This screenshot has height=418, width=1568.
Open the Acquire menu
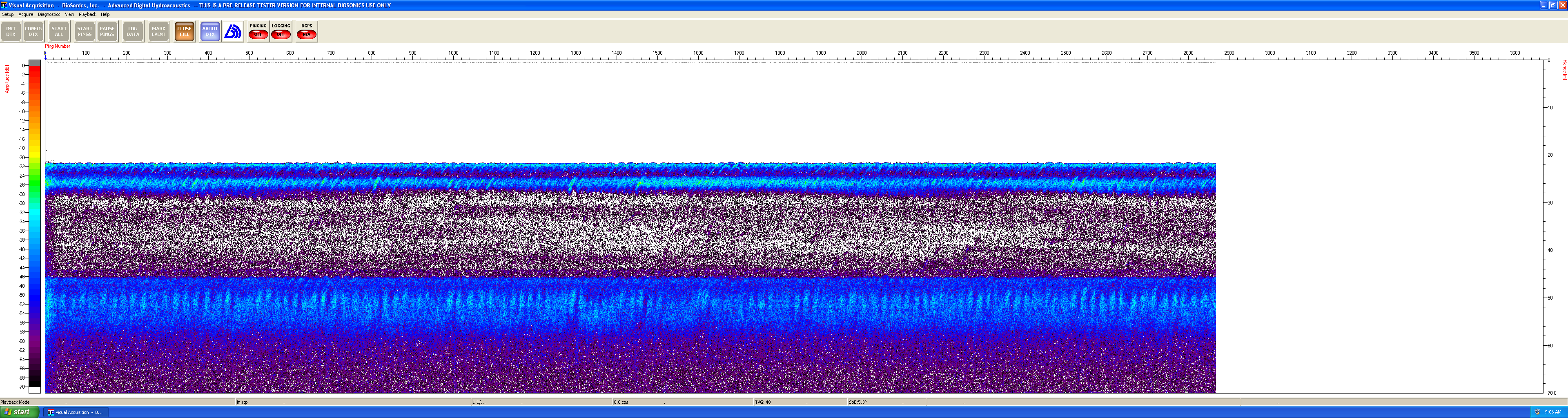click(26, 15)
